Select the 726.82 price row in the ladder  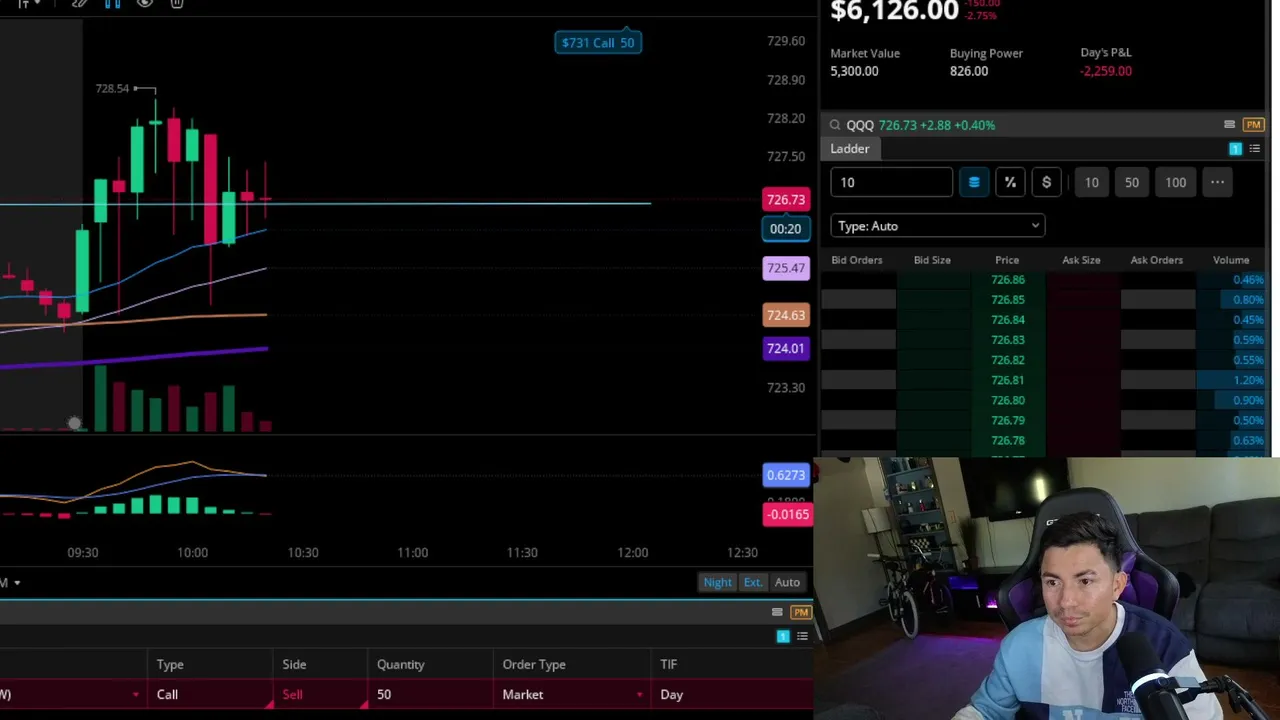click(1008, 360)
